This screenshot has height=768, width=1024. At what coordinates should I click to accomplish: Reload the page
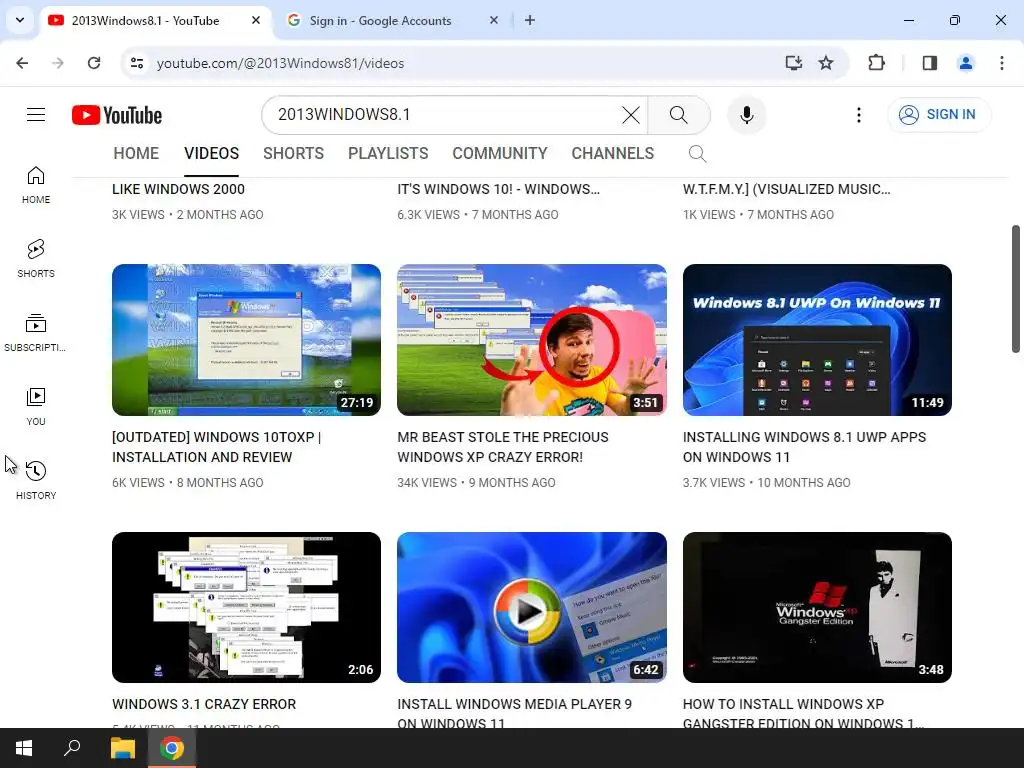[94, 63]
